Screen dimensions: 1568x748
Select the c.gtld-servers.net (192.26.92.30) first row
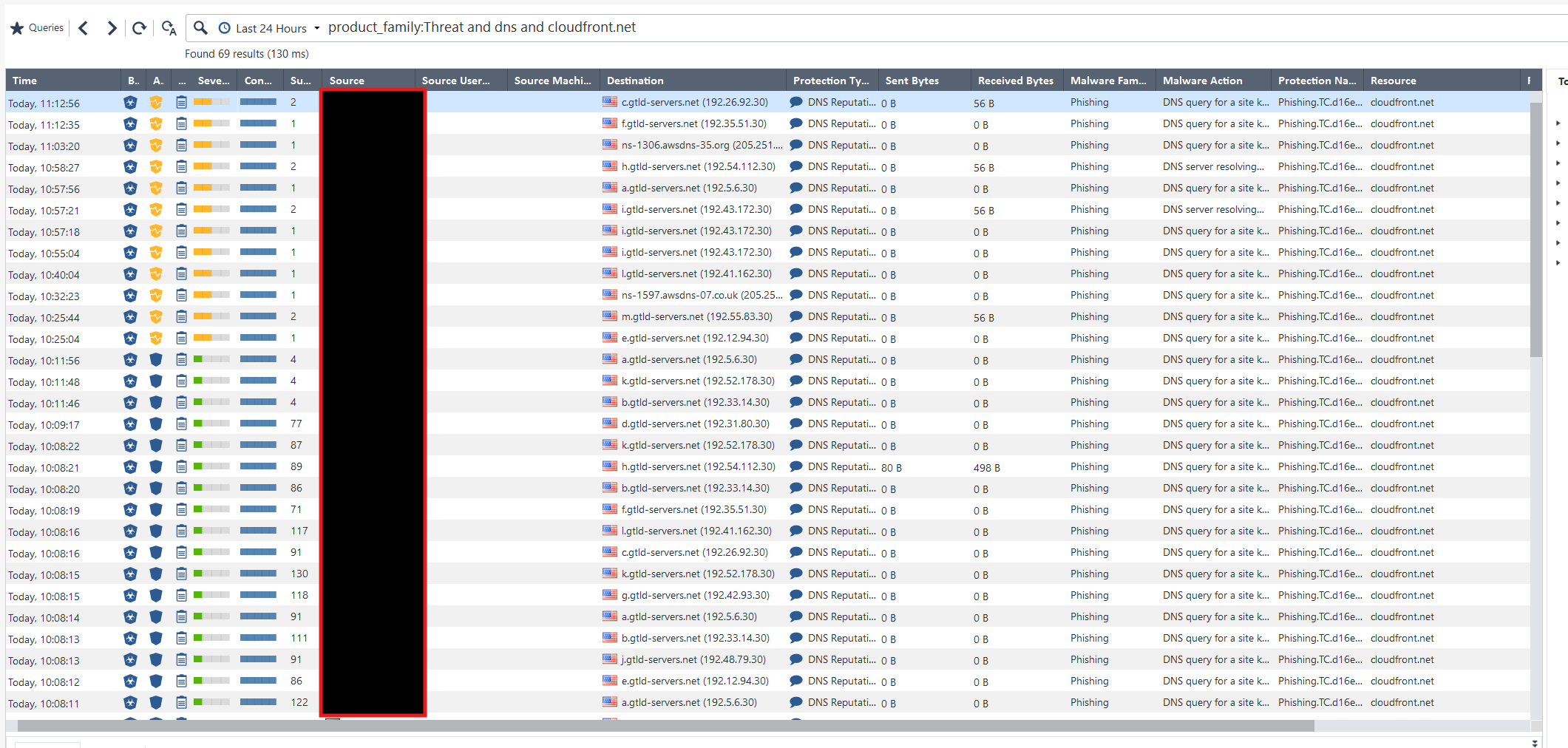pos(769,102)
